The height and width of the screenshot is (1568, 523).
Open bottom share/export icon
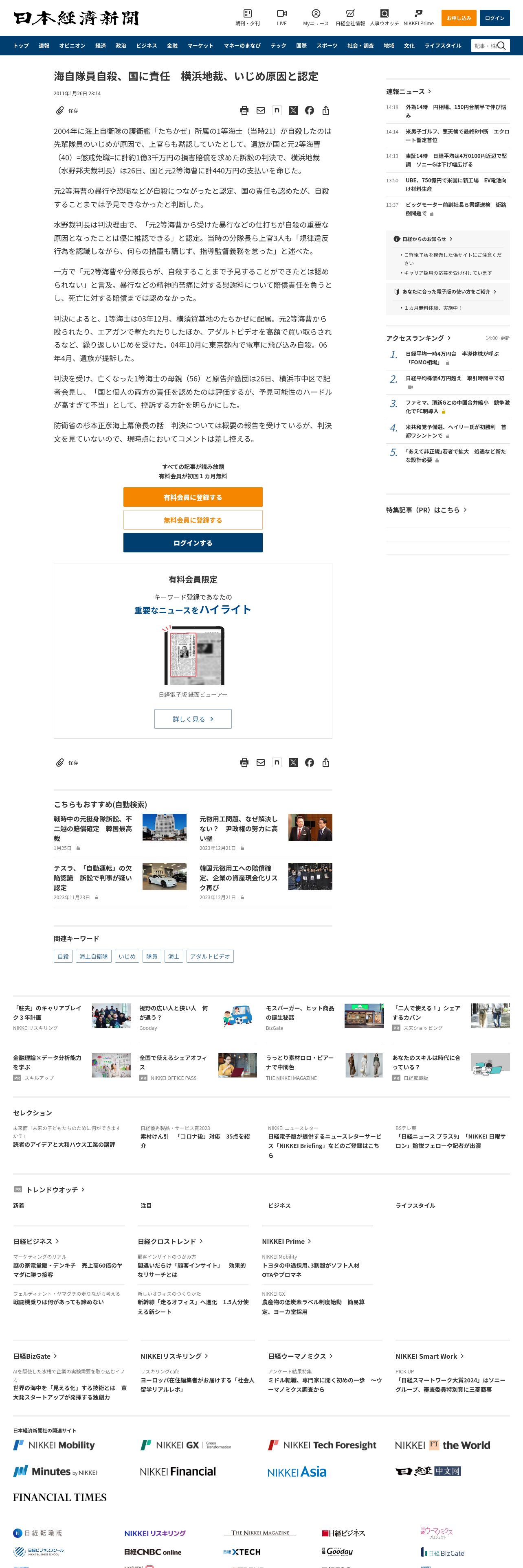coord(326,763)
